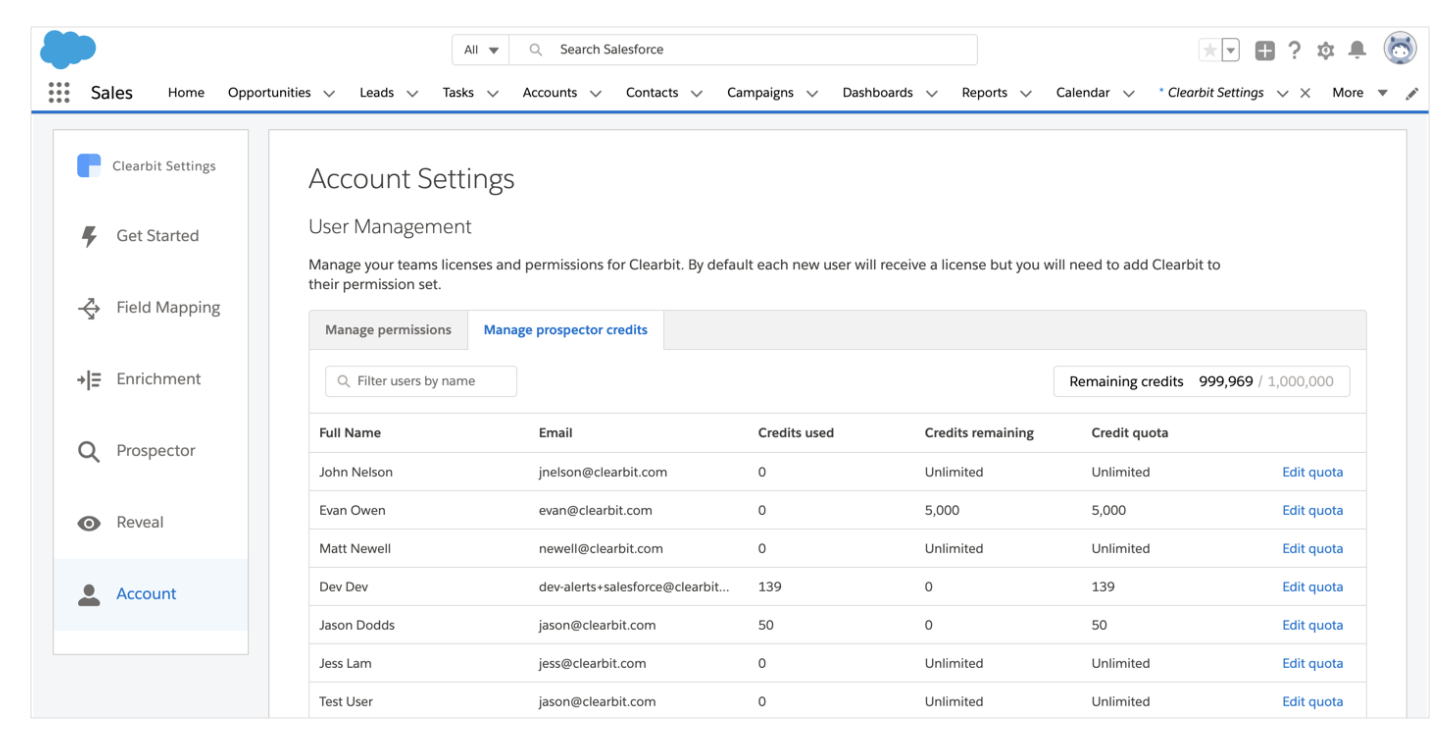Expand the Opportunities tab chevron
Viewport: 1446px width, 744px height.
[x=329, y=93]
